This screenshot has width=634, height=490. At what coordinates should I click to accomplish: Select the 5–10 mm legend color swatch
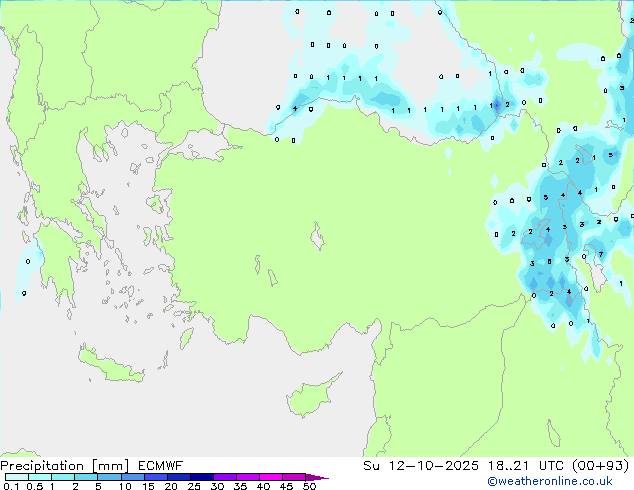109,477
